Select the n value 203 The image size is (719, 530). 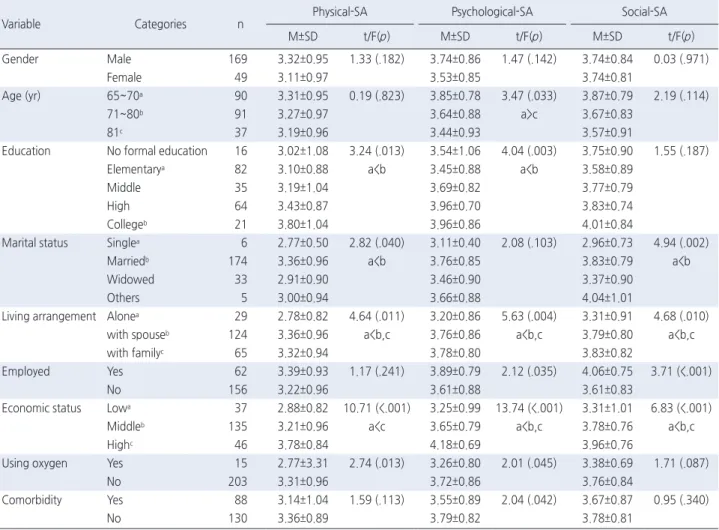point(238,481)
